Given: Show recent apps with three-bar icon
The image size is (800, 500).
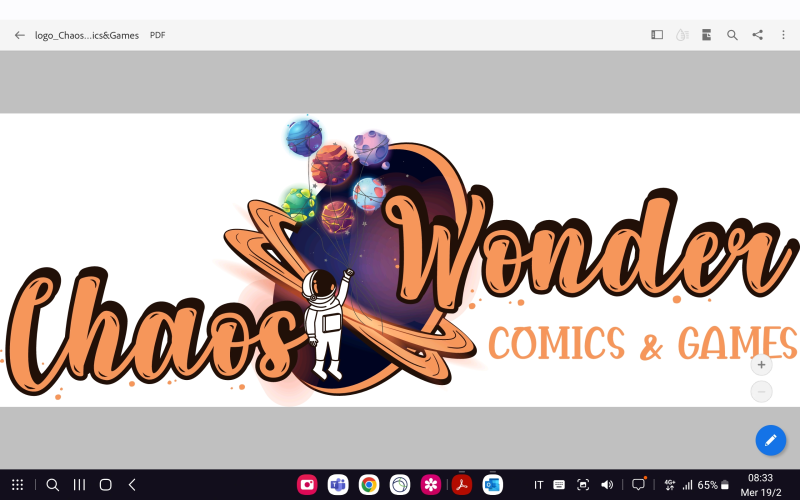Looking at the screenshot, I should pyautogui.click(x=79, y=485).
